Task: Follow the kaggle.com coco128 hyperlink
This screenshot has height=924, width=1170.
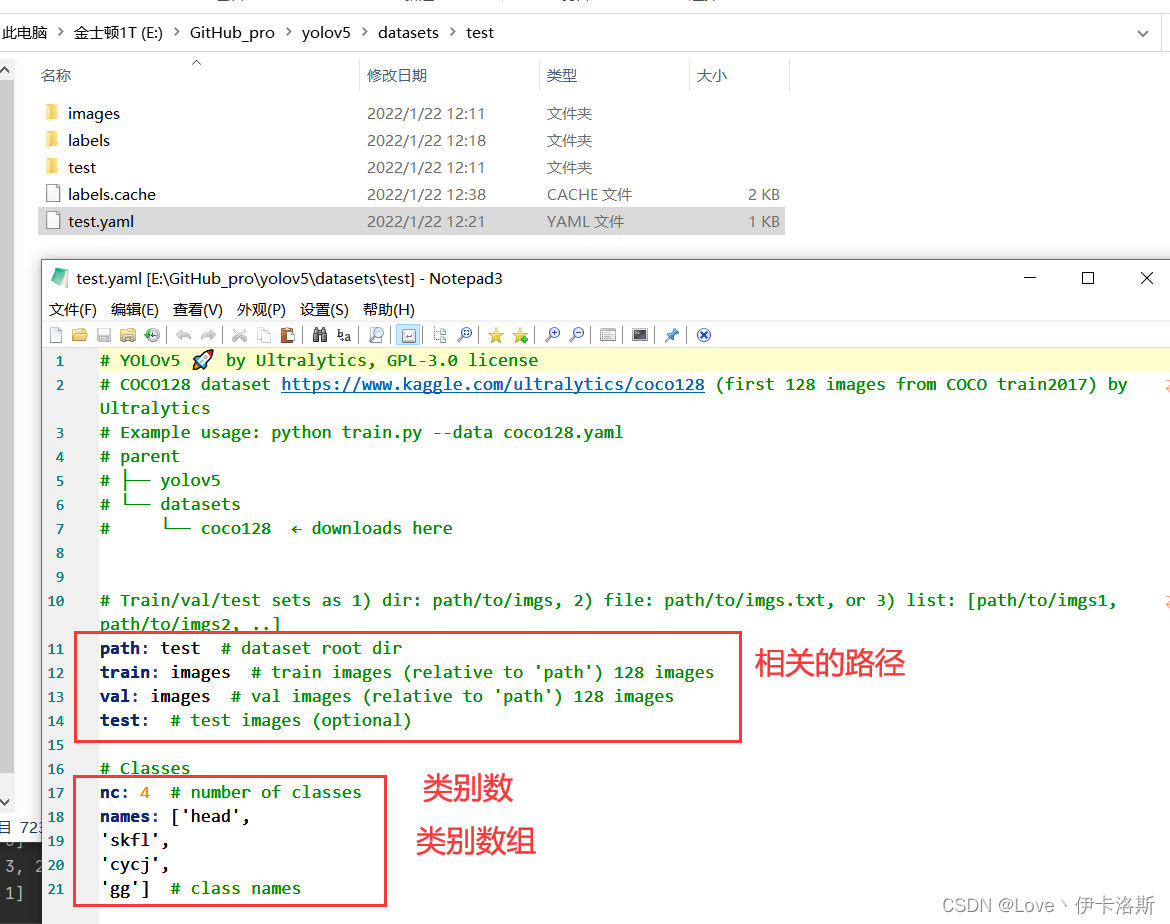Action: pyautogui.click(x=492, y=384)
